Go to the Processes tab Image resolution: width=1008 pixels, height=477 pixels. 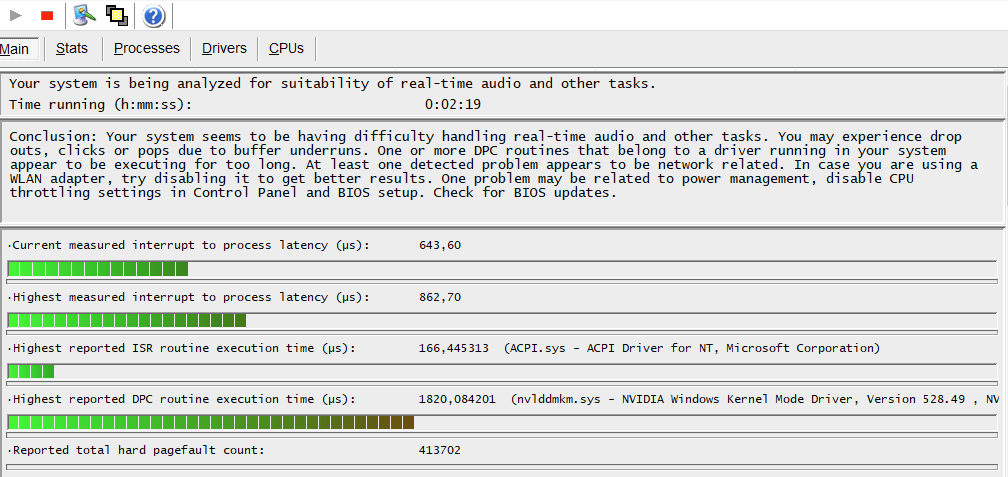(146, 49)
